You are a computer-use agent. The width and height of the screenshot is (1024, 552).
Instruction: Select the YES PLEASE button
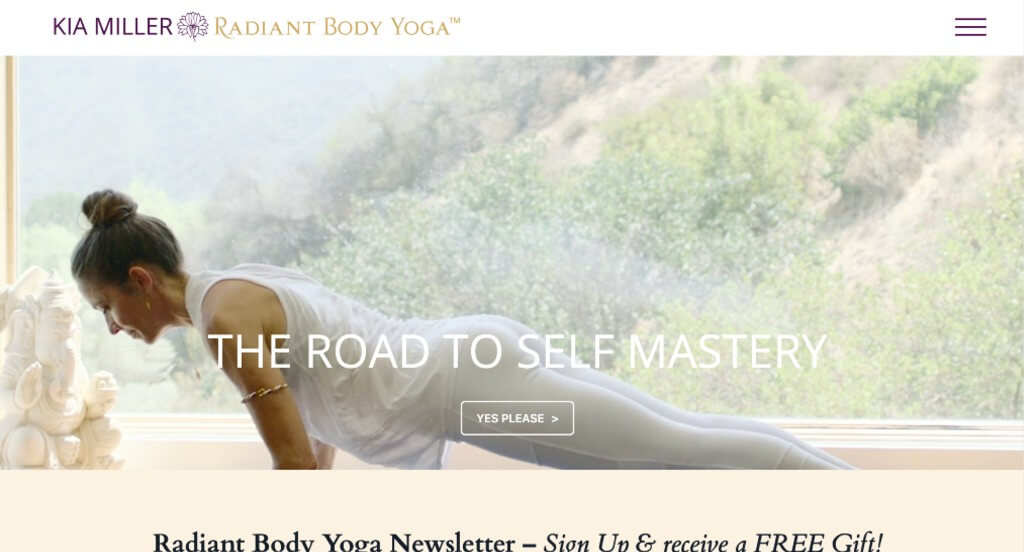click(517, 418)
